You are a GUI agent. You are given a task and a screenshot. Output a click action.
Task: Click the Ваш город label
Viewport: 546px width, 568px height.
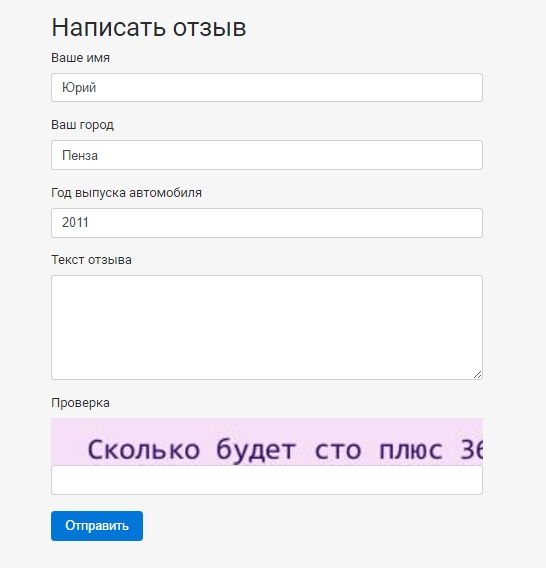tap(82, 125)
